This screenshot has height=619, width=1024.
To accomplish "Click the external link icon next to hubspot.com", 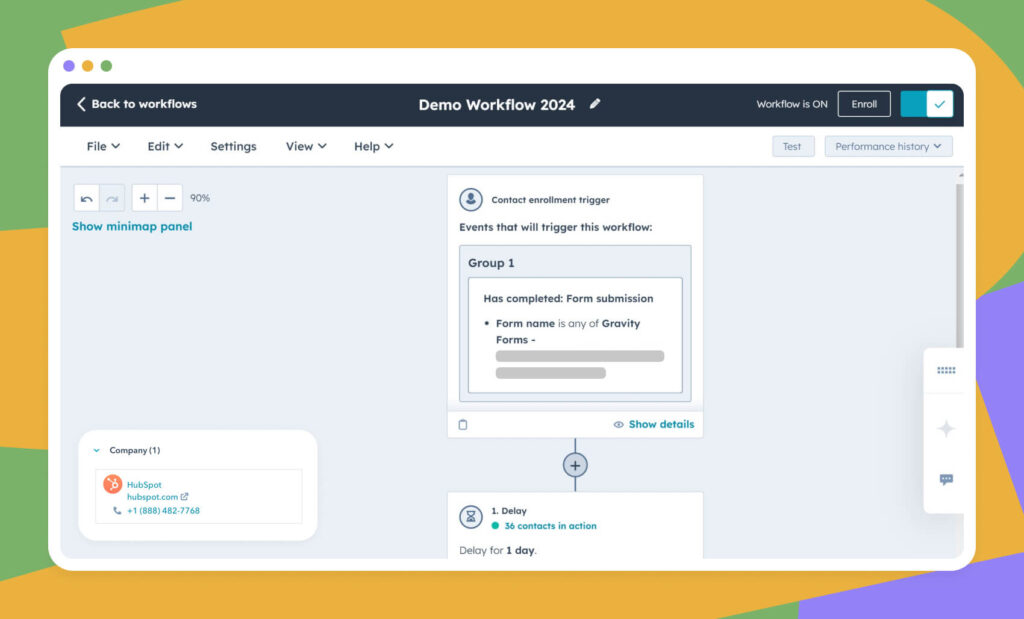I will (184, 496).
